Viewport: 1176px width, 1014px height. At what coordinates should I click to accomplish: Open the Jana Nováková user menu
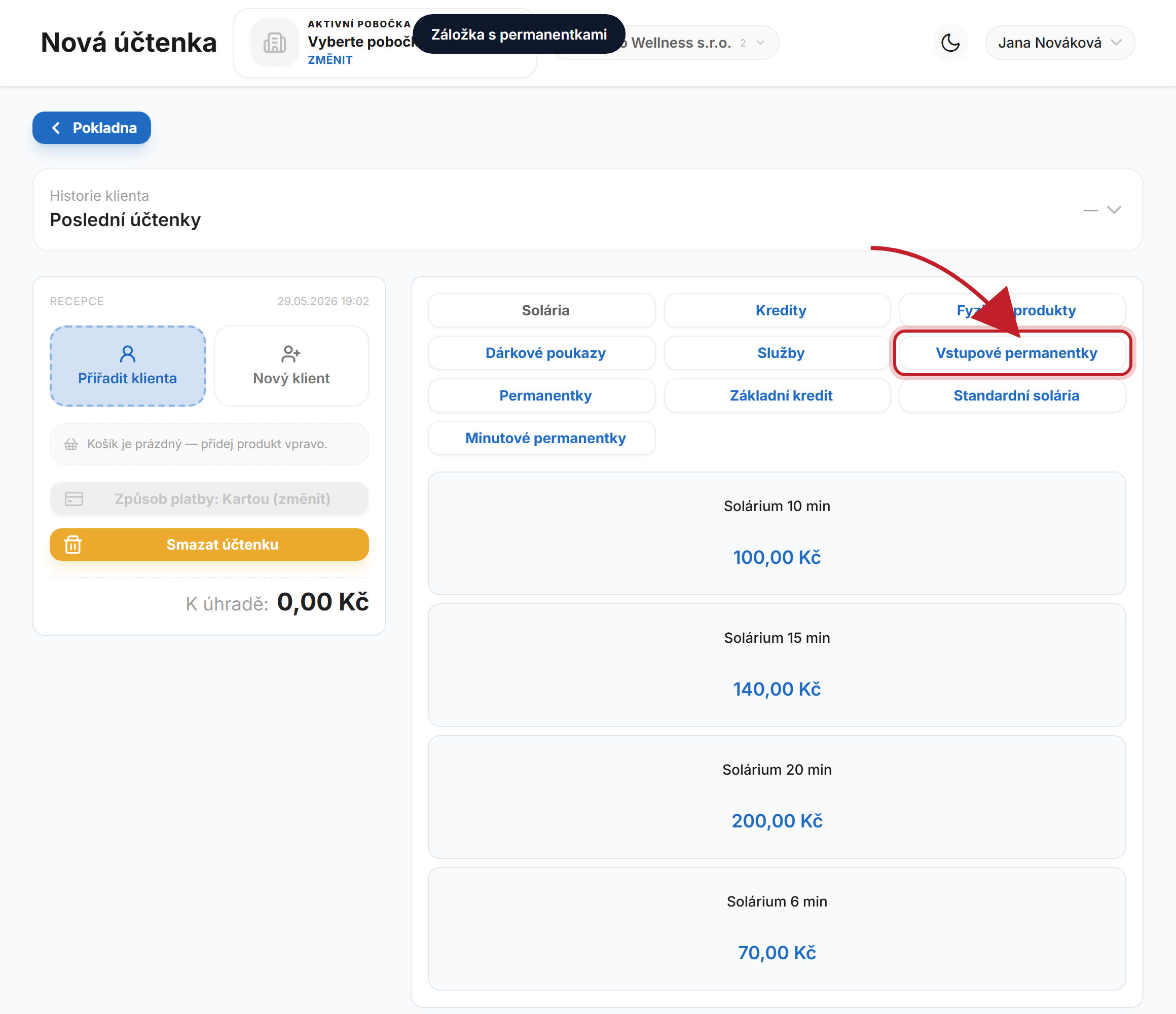click(x=1059, y=43)
